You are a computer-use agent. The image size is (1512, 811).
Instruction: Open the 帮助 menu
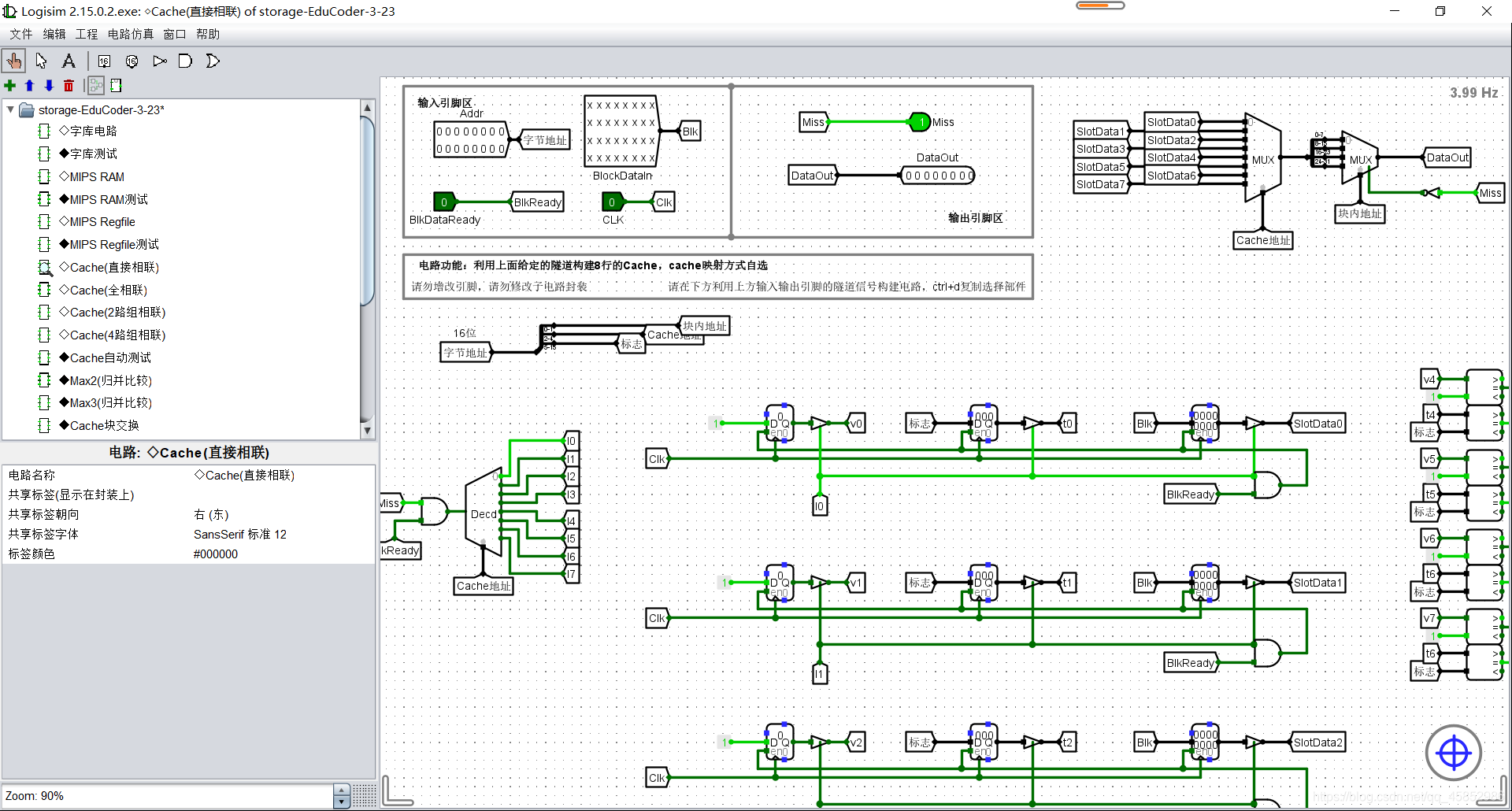(208, 34)
